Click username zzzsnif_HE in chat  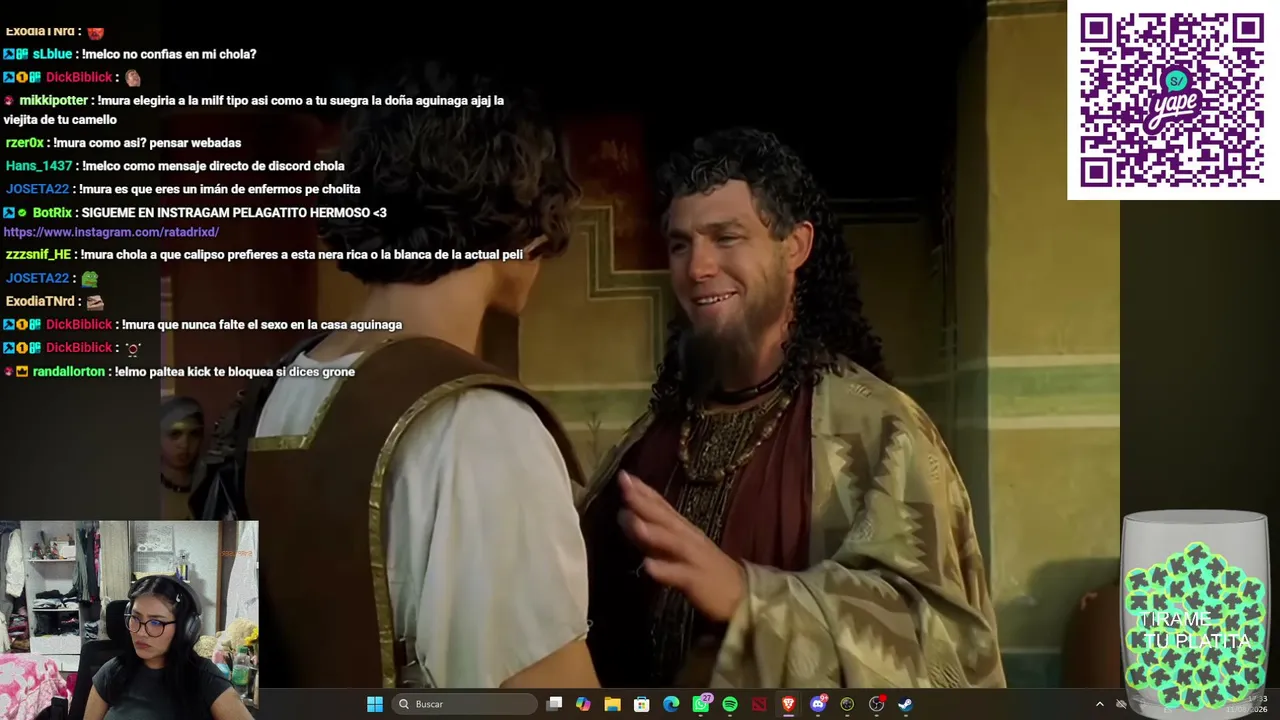click(38, 255)
